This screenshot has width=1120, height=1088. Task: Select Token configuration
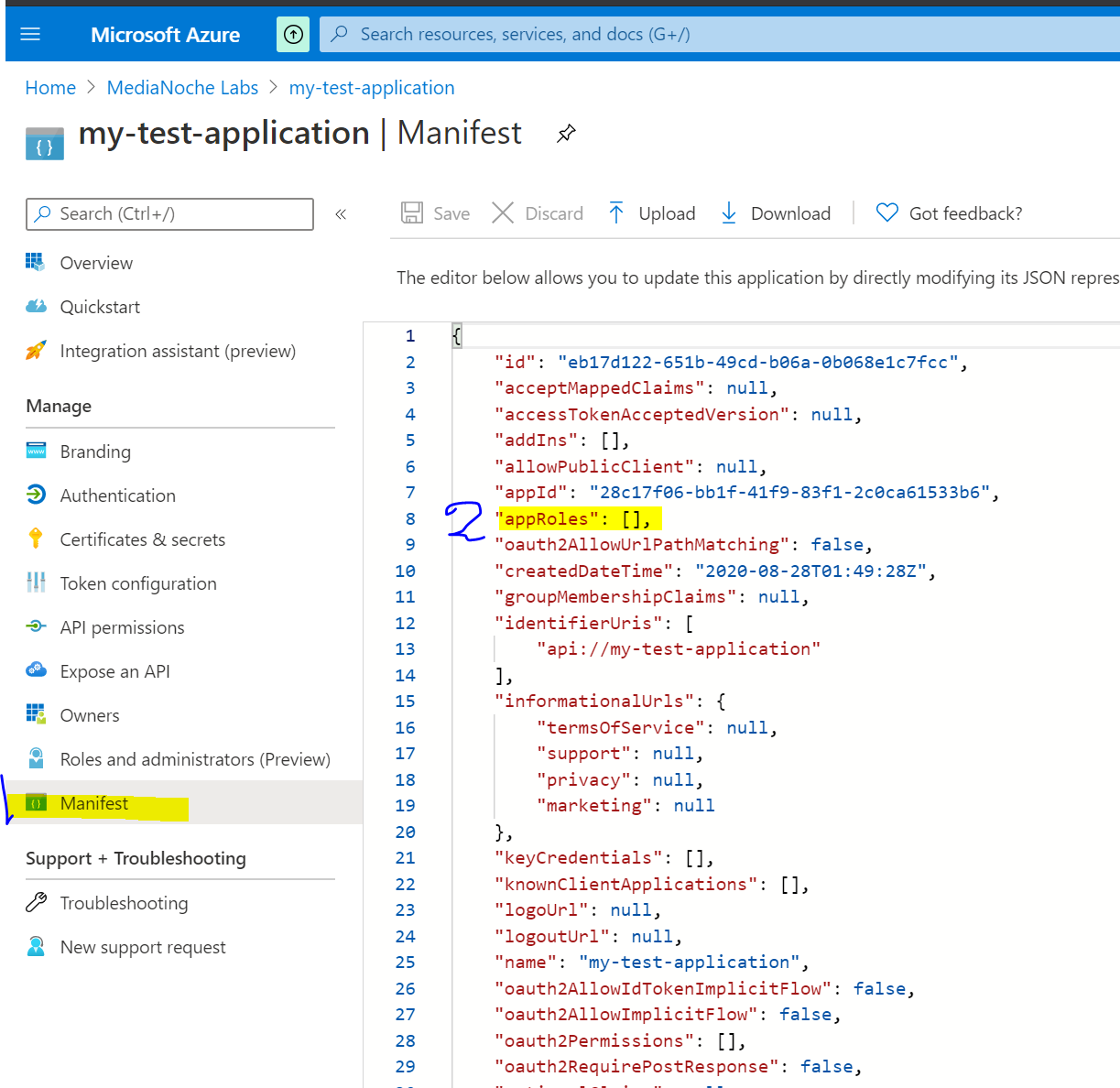pyautogui.click(x=138, y=584)
